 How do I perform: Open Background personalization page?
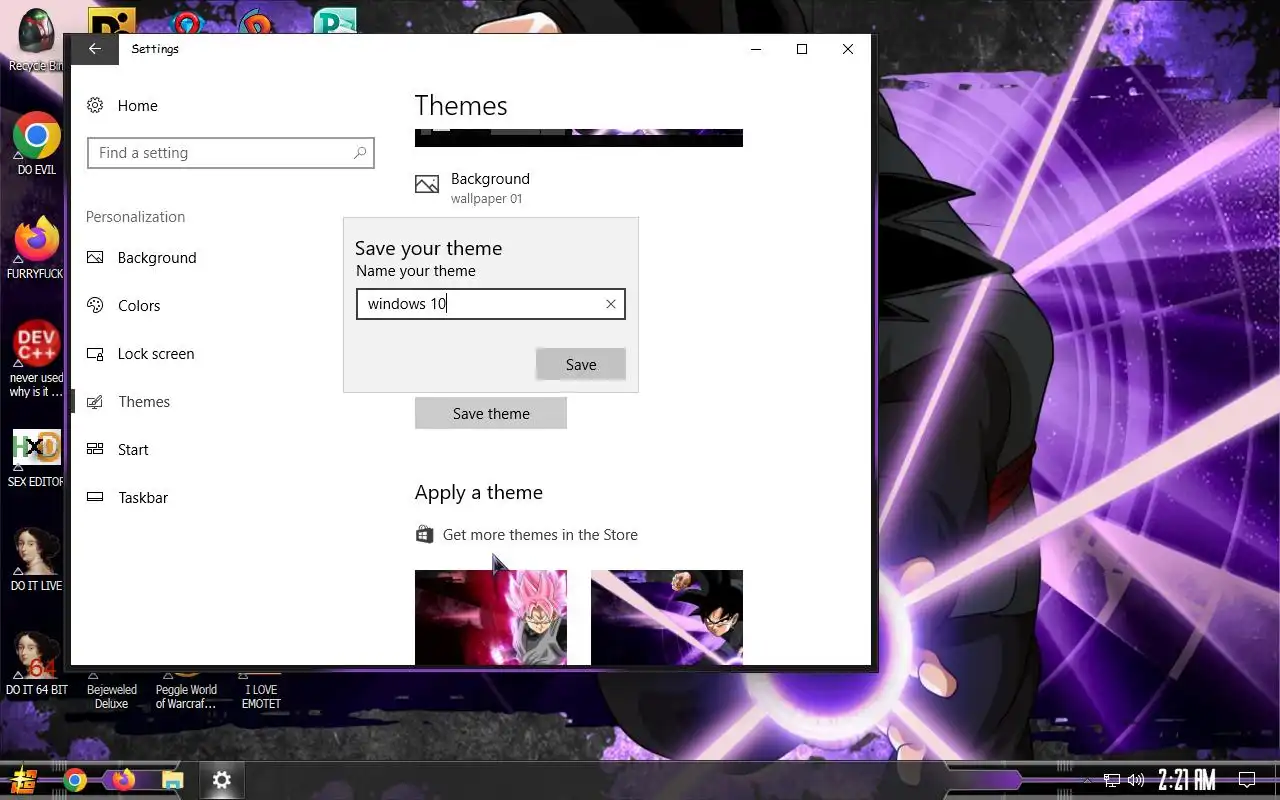coord(141,258)
